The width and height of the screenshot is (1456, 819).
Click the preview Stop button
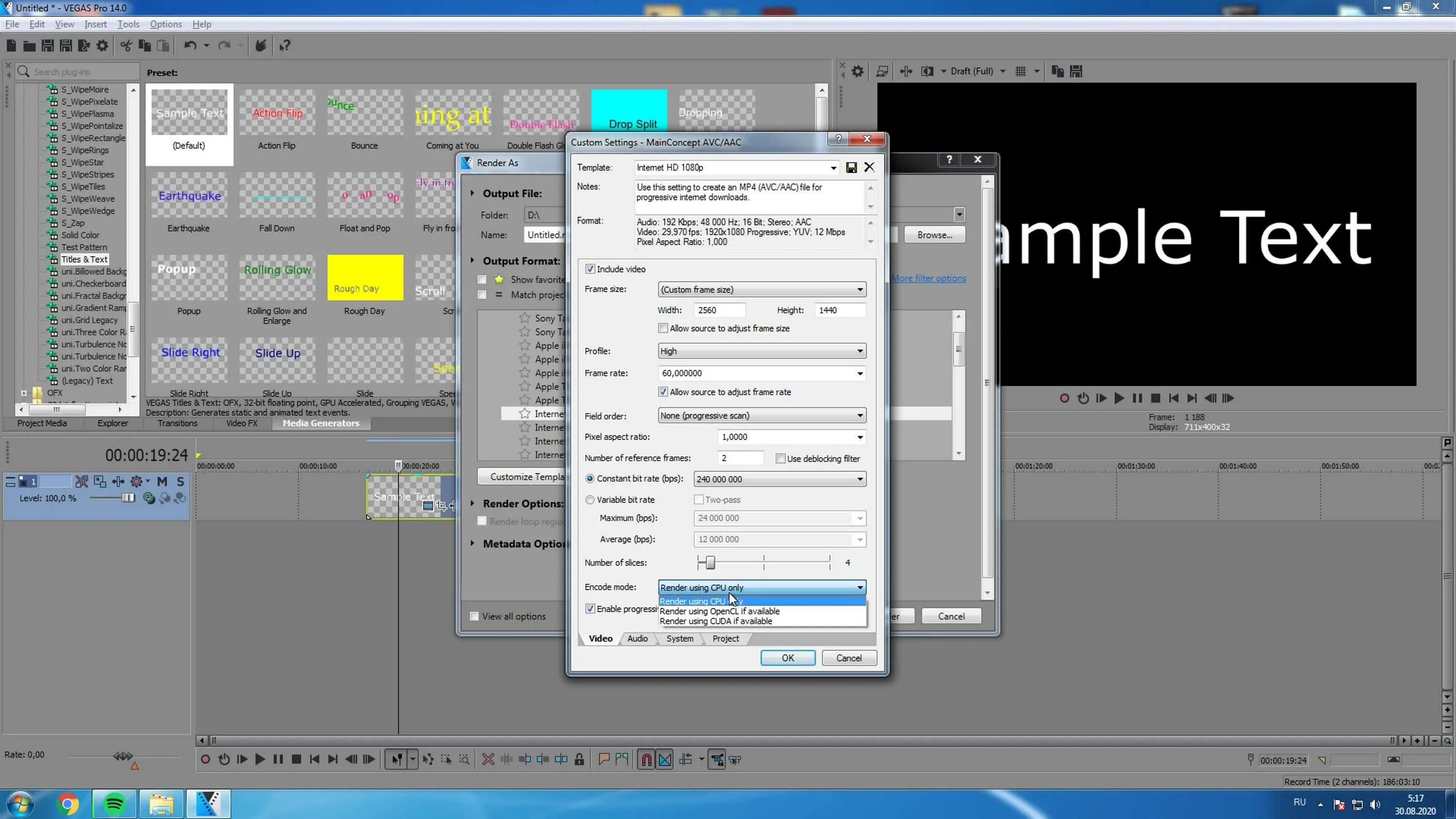click(x=1155, y=398)
